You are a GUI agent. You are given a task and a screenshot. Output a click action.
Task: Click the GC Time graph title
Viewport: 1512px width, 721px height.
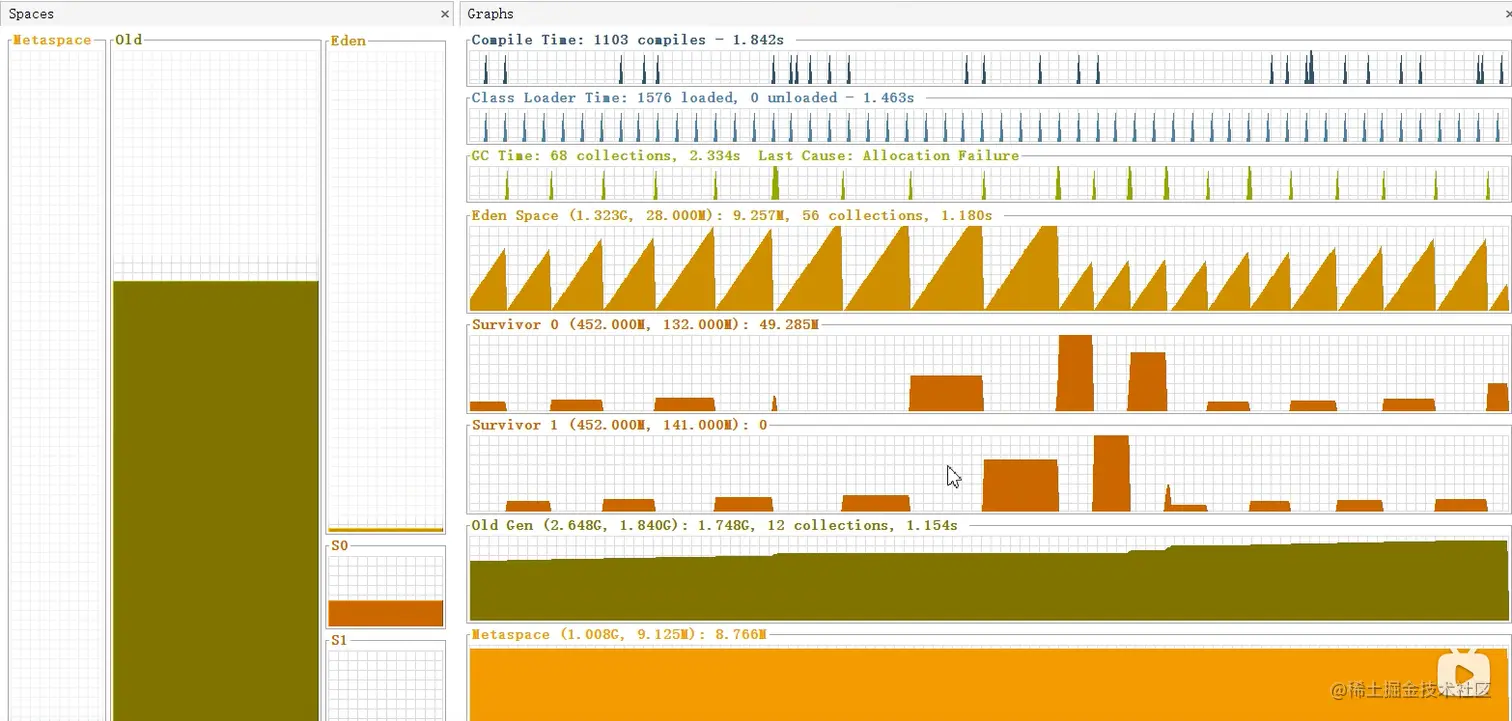click(x=745, y=156)
